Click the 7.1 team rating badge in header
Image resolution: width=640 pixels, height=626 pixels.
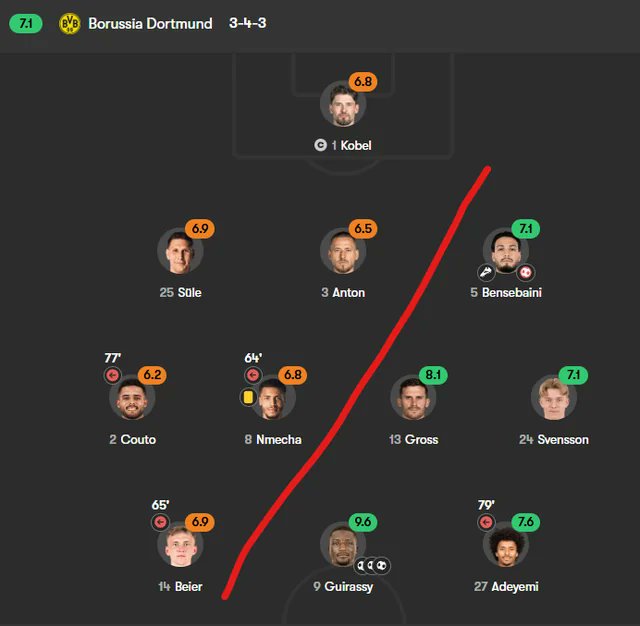point(25,23)
